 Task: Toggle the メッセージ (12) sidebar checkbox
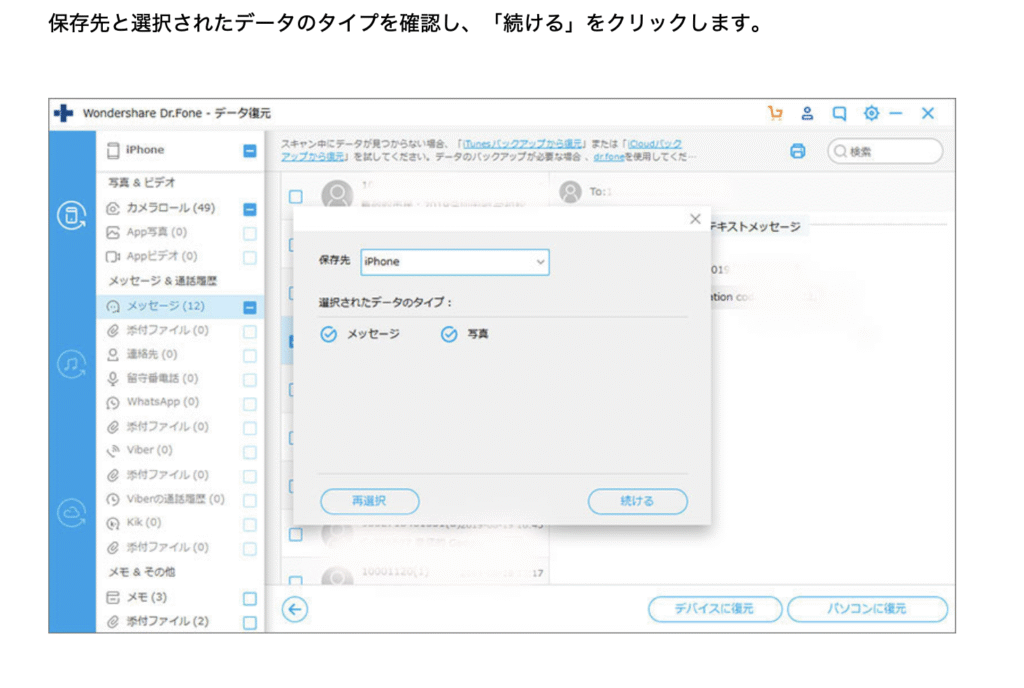[x=249, y=307]
